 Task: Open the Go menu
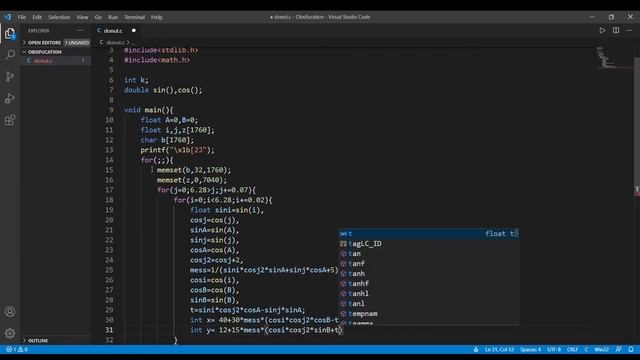(98, 17)
